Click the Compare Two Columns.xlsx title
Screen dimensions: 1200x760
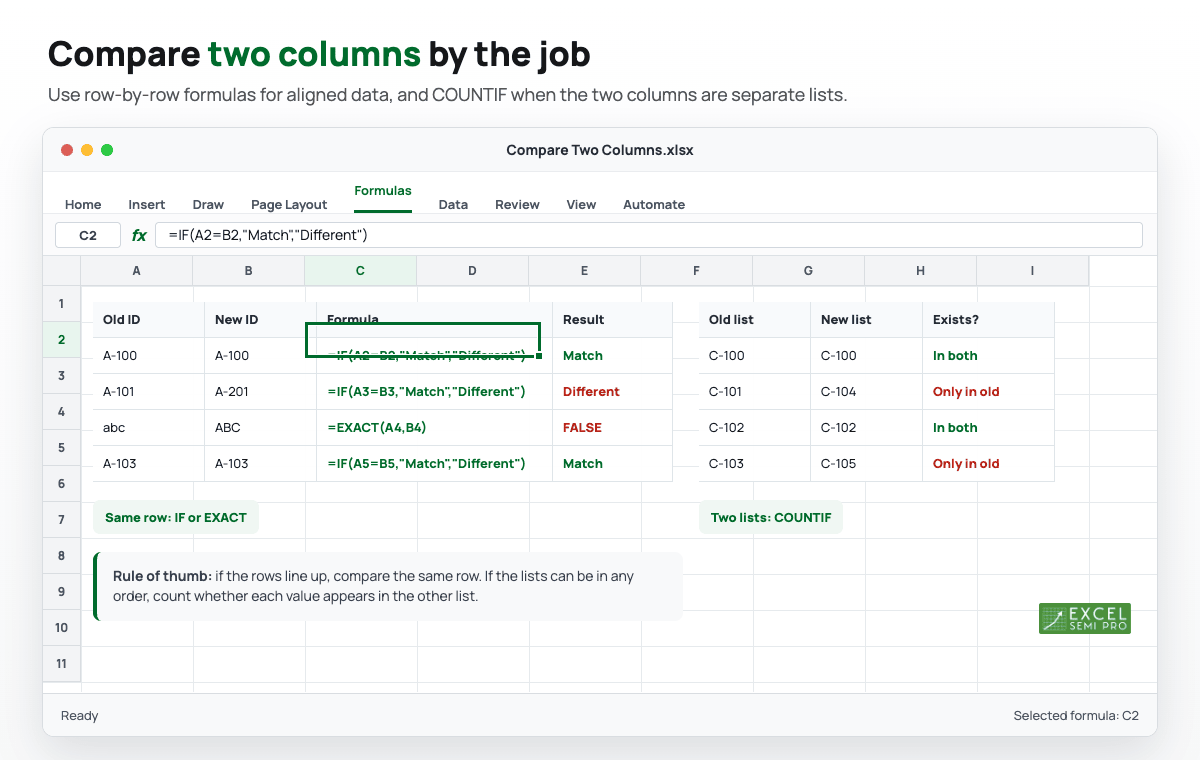click(600, 150)
